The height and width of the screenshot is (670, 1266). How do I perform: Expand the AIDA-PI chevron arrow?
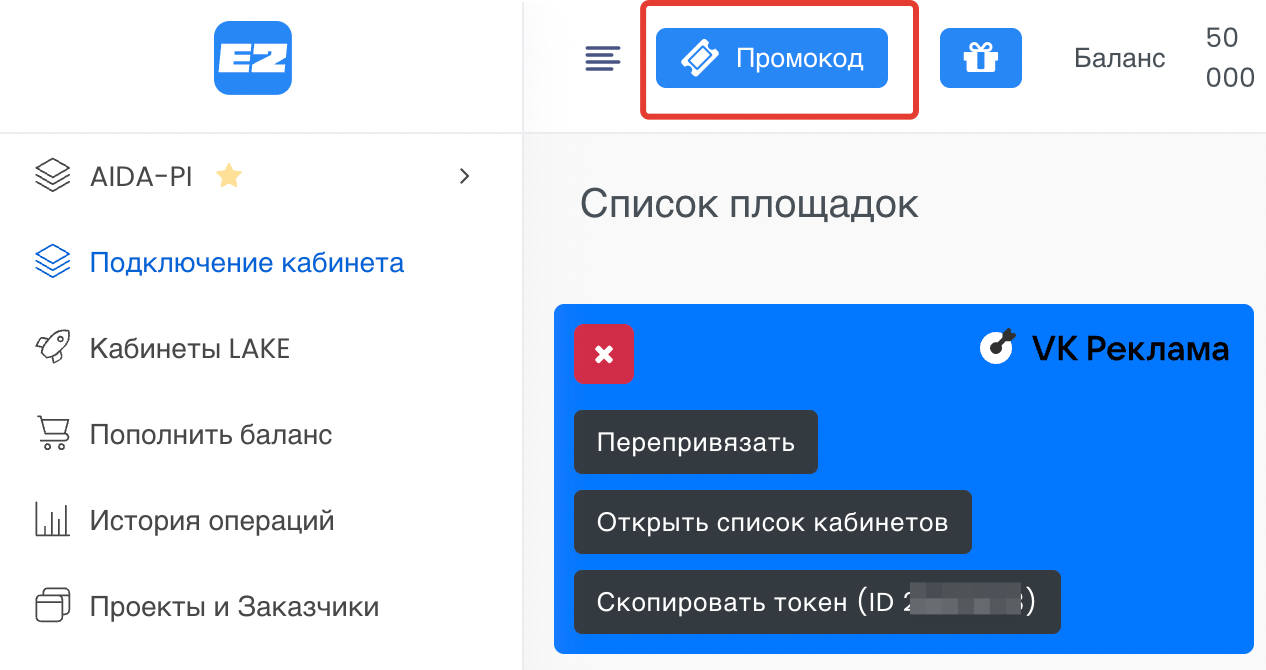point(463,177)
